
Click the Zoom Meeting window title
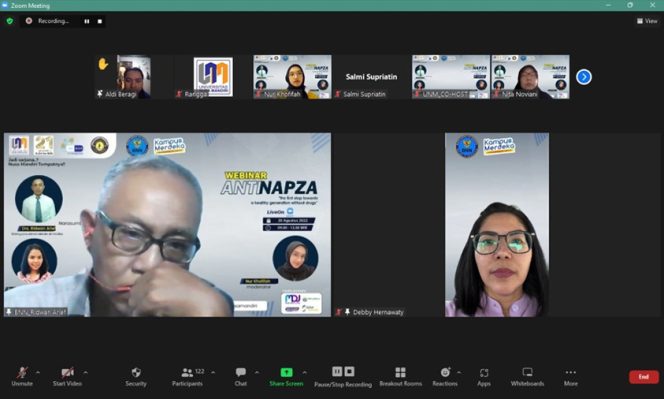click(x=30, y=6)
